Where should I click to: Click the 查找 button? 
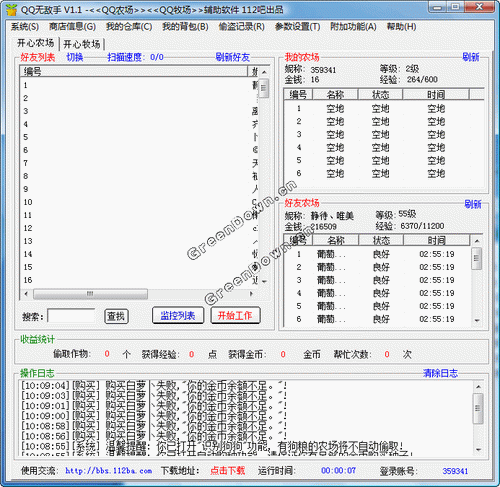[116, 316]
